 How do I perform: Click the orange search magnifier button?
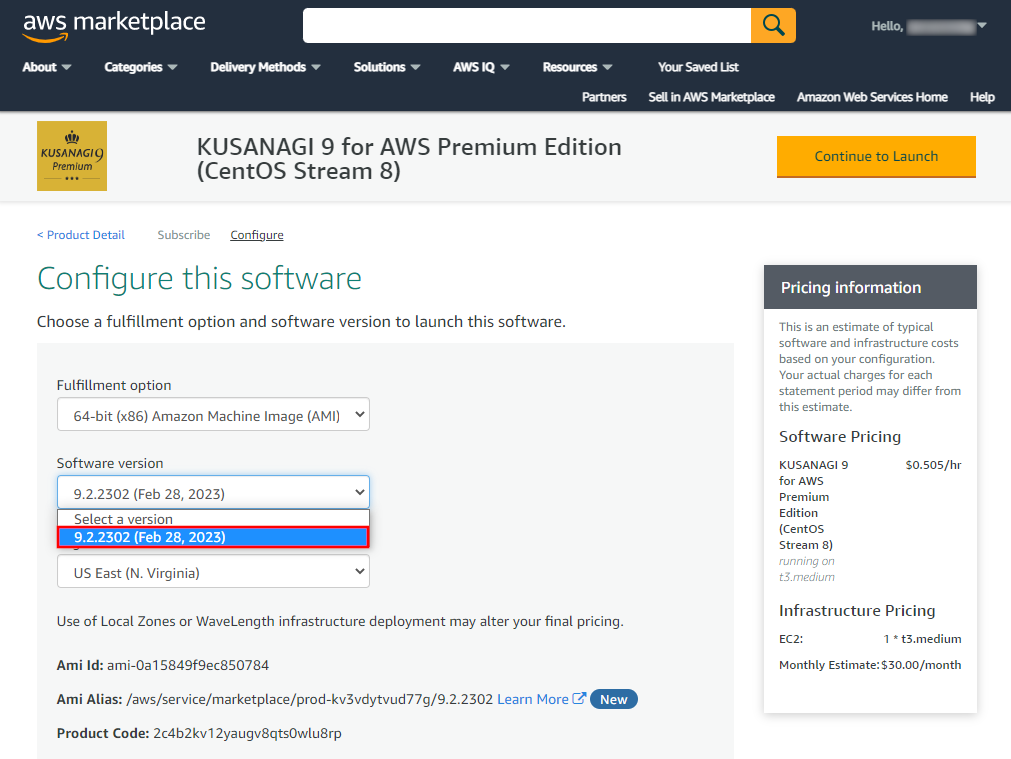[773, 26]
